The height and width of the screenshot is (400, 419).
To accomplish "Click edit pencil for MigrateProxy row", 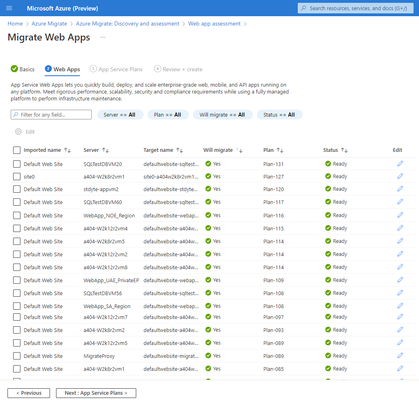I will pyautogui.click(x=400, y=356).
